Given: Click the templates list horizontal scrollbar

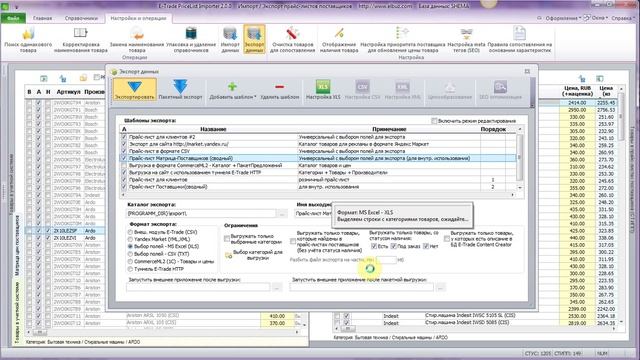Looking at the screenshot, I should 318,195.
